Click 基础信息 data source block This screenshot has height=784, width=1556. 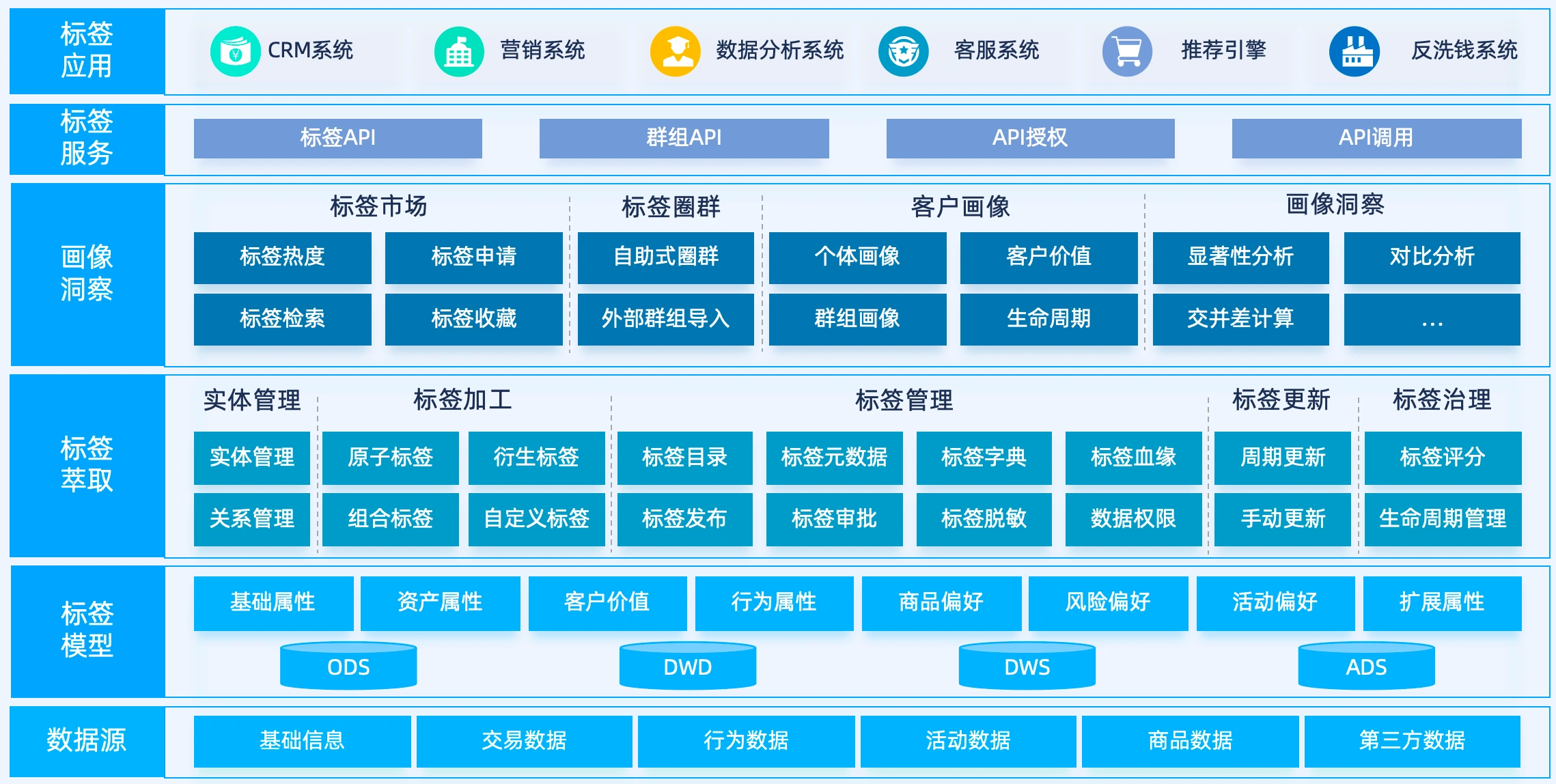(x=303, y=741)
